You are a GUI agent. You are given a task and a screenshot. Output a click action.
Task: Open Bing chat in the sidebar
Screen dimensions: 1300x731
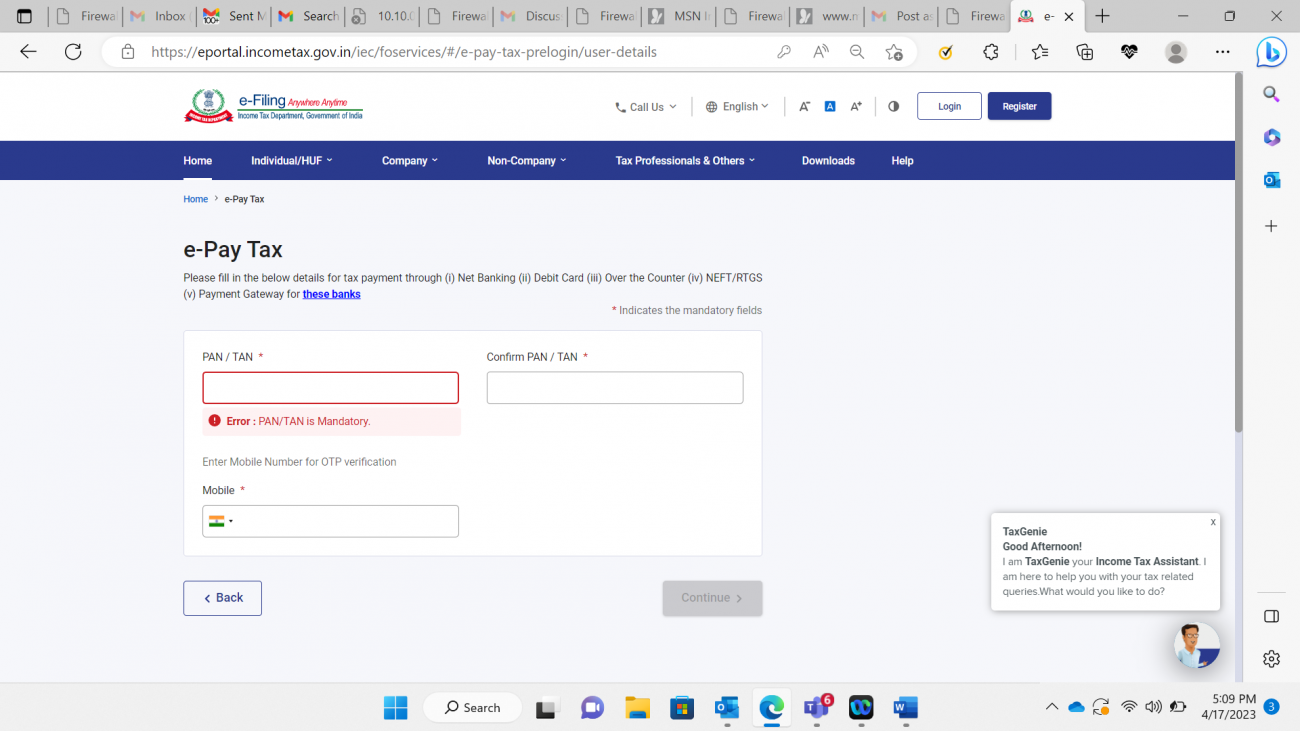pos(1270,51)
